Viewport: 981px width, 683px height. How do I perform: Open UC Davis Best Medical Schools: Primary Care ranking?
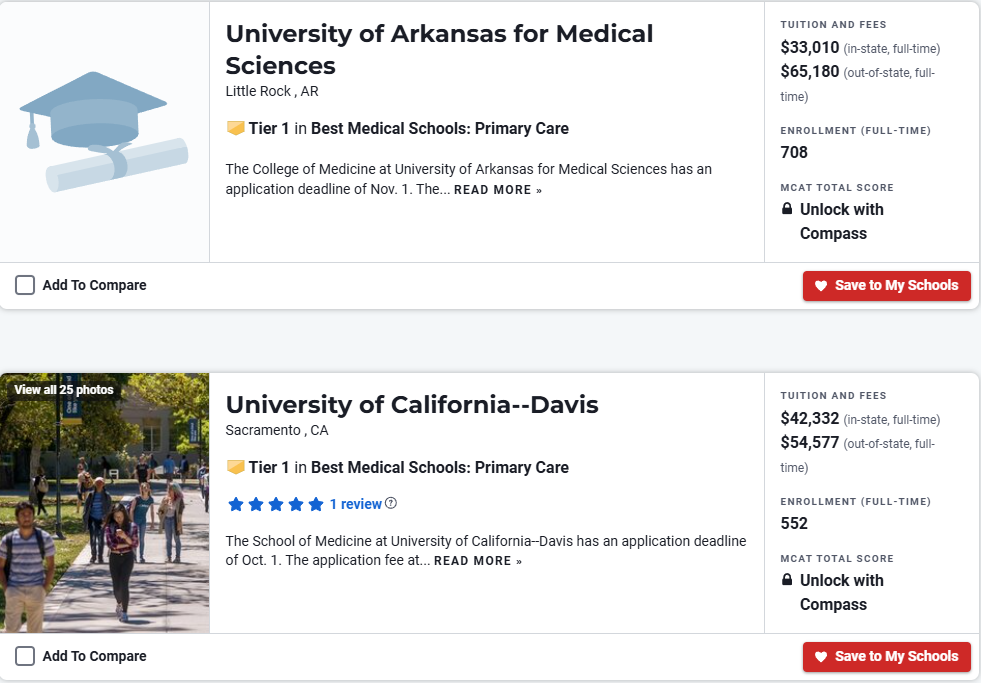(x=439, y=468)
